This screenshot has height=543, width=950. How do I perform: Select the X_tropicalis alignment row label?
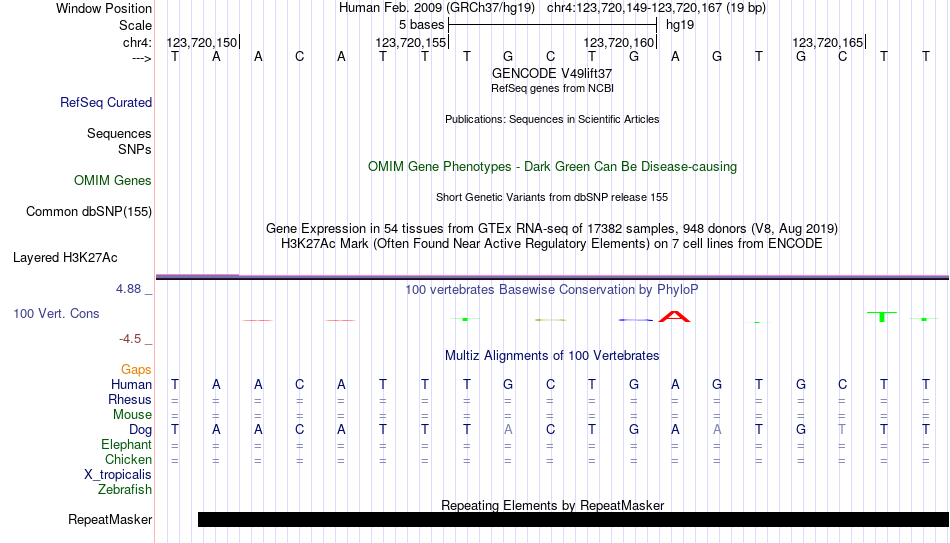118,475
